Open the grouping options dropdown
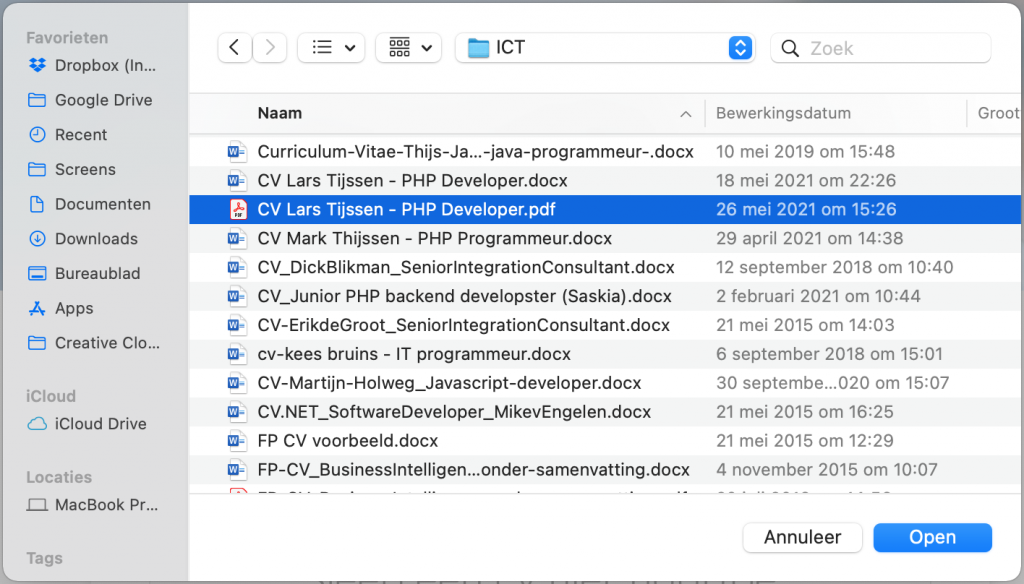Screen dimensions: 1024x584 (408, 47)
